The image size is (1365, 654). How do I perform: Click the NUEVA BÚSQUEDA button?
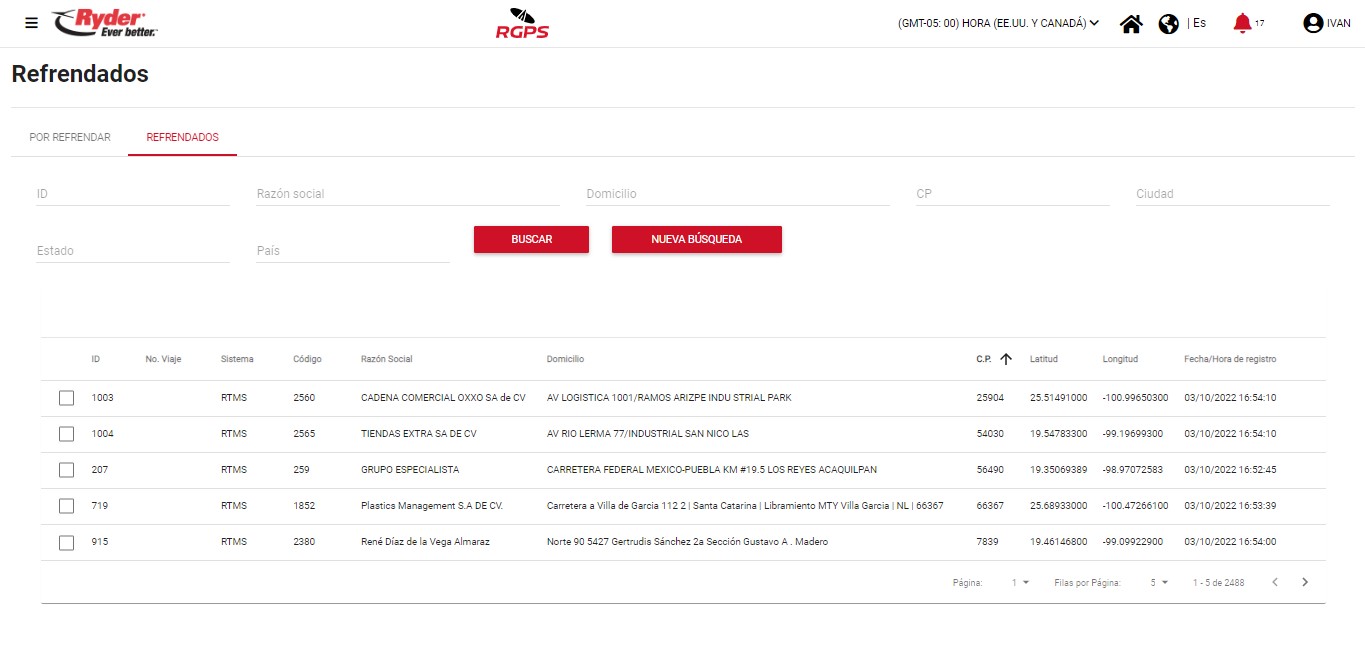(x=696, y=240)
